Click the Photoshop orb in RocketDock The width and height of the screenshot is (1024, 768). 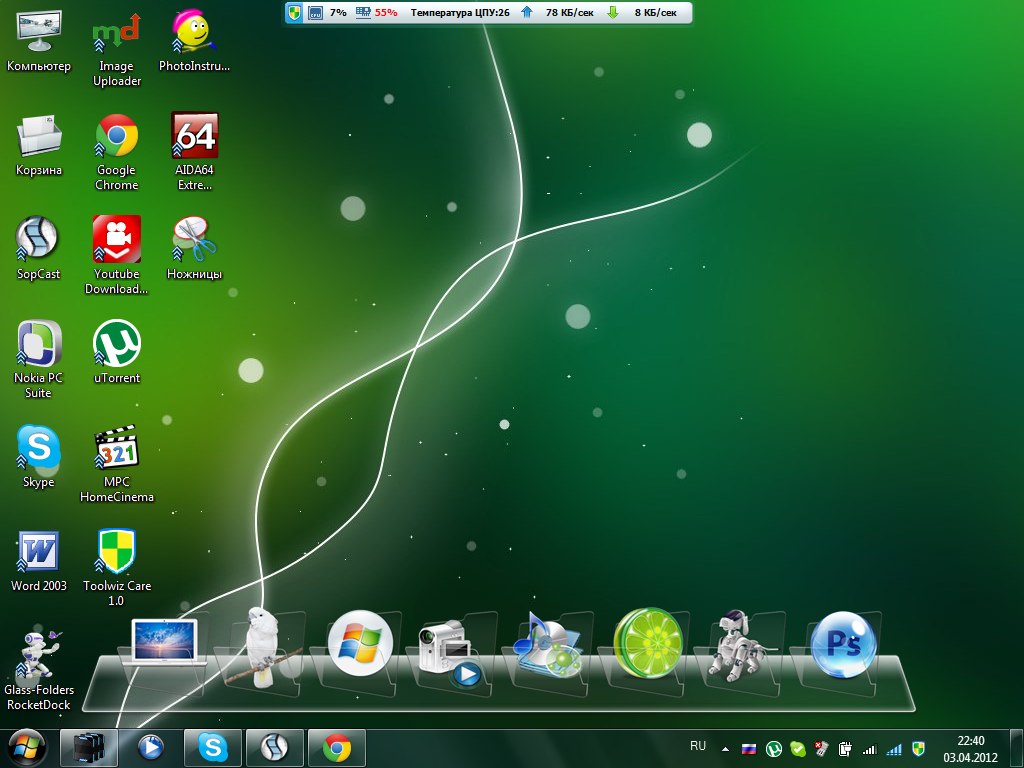pos(843,645)
